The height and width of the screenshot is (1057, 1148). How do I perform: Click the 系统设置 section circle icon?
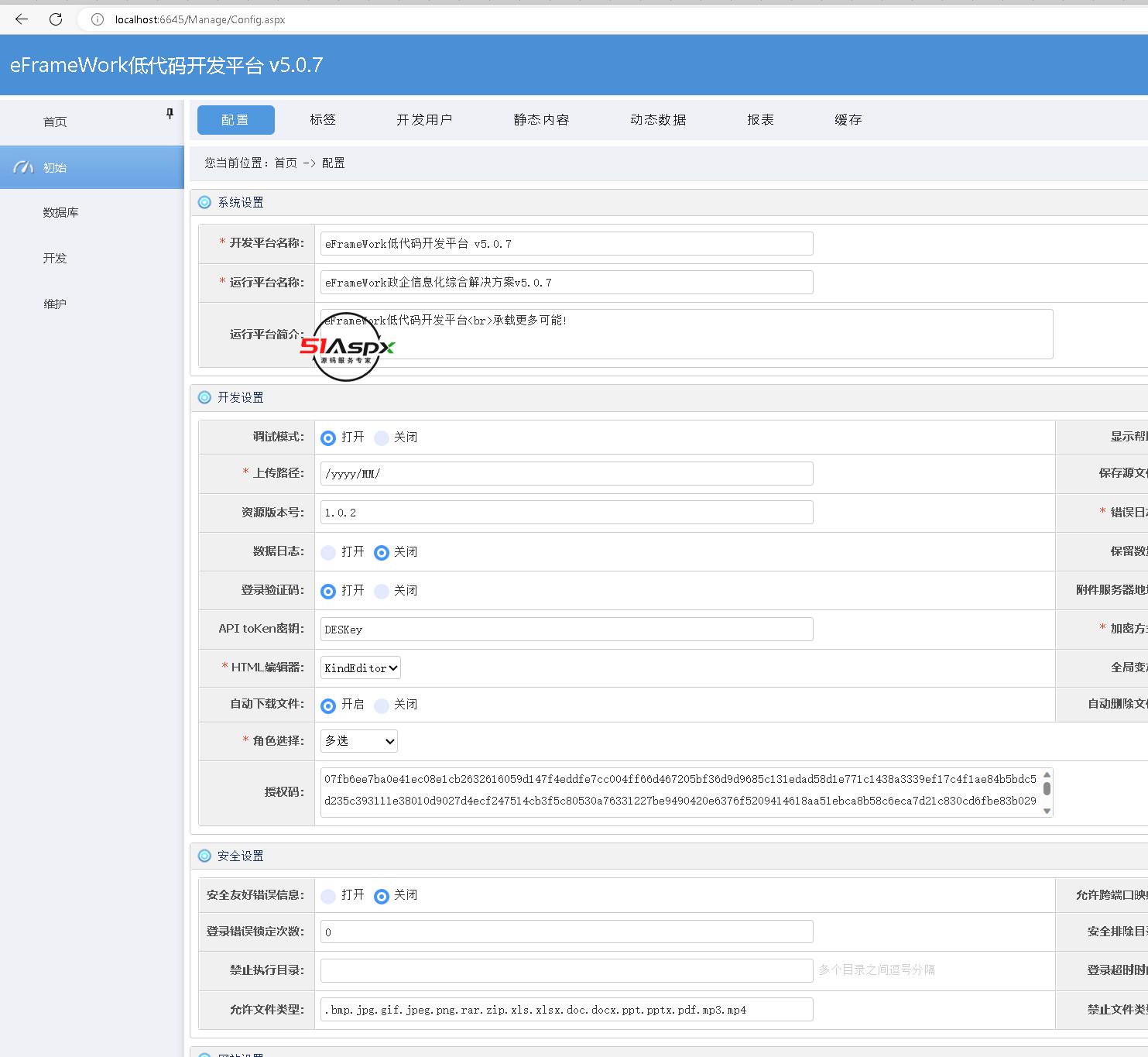204,202
